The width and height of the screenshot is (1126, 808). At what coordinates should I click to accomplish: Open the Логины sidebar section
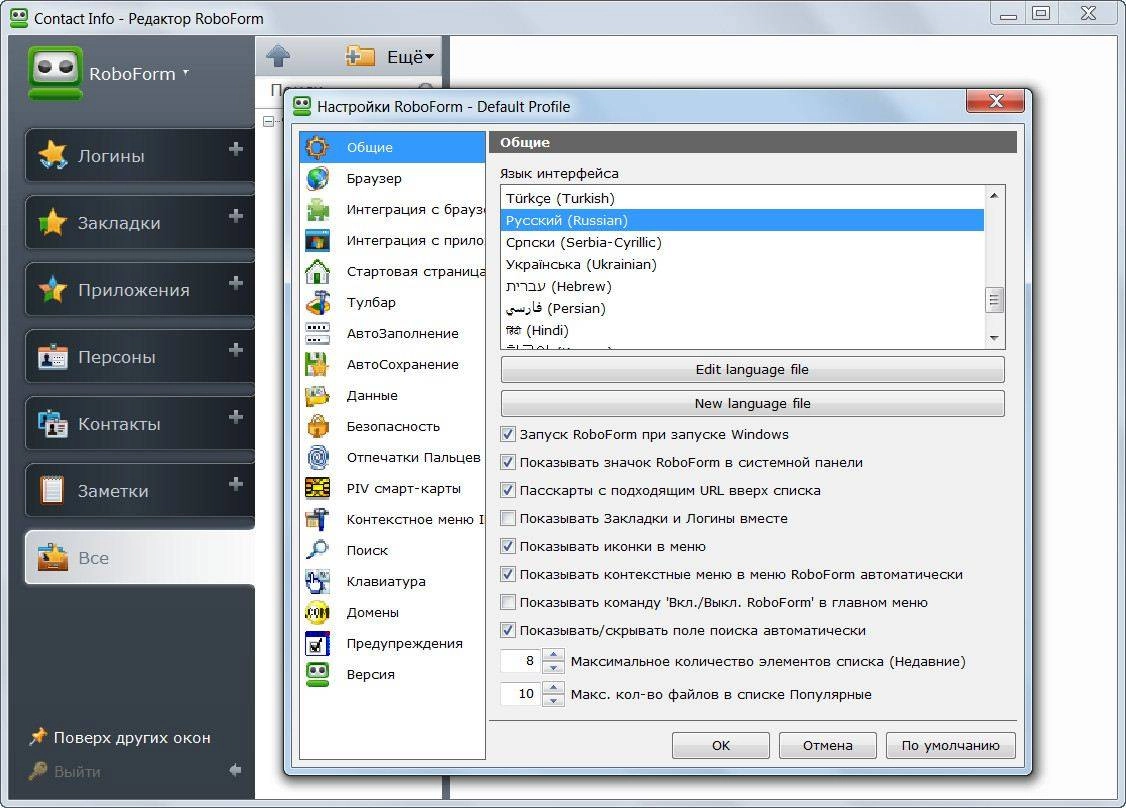pos(139,155)
